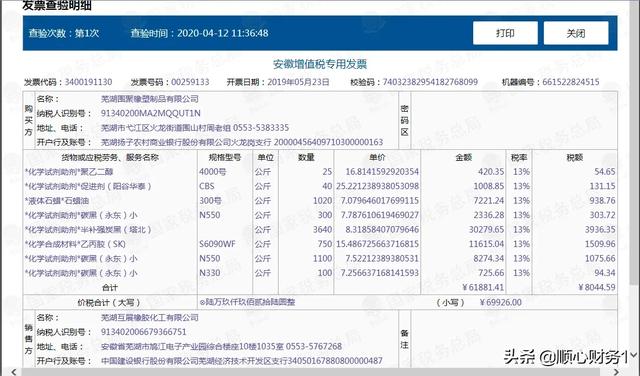Click the tax value 131.15

[602, 186]
